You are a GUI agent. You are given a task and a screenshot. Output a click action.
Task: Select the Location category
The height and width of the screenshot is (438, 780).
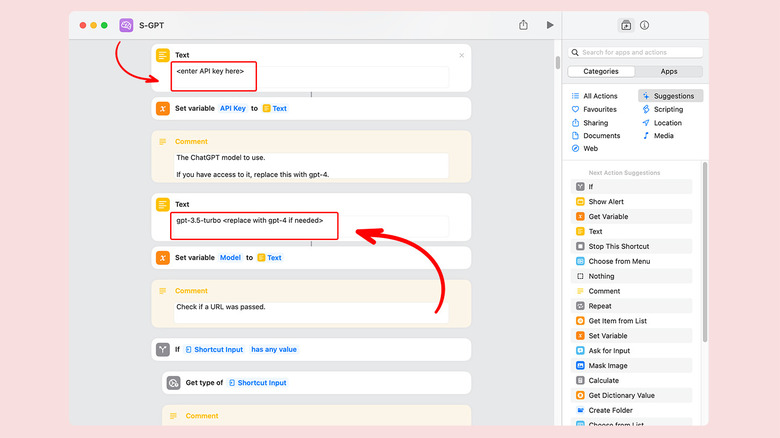(x=646, y=122)
